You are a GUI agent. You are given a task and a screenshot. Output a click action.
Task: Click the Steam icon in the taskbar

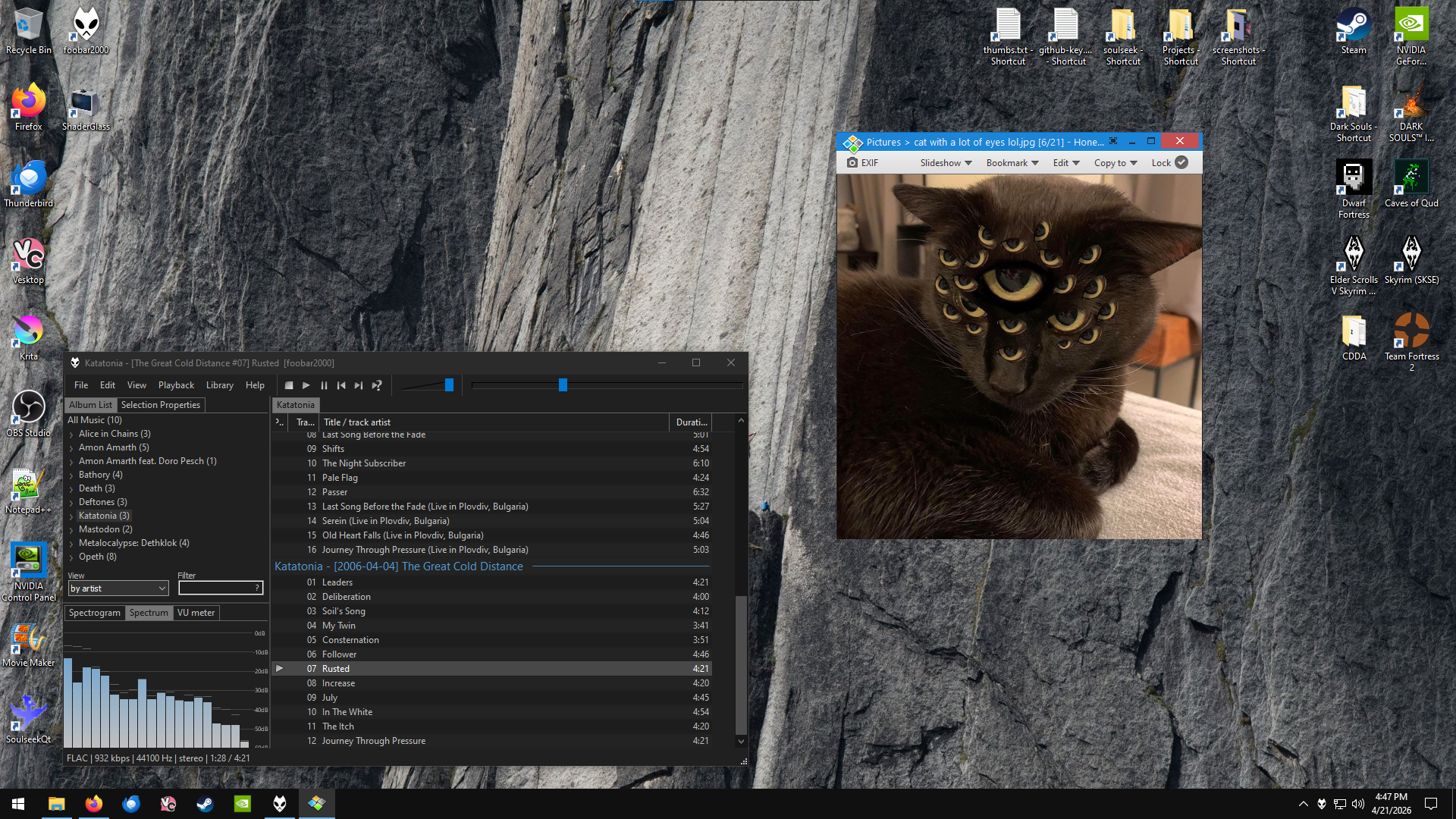tap(205, 804)
